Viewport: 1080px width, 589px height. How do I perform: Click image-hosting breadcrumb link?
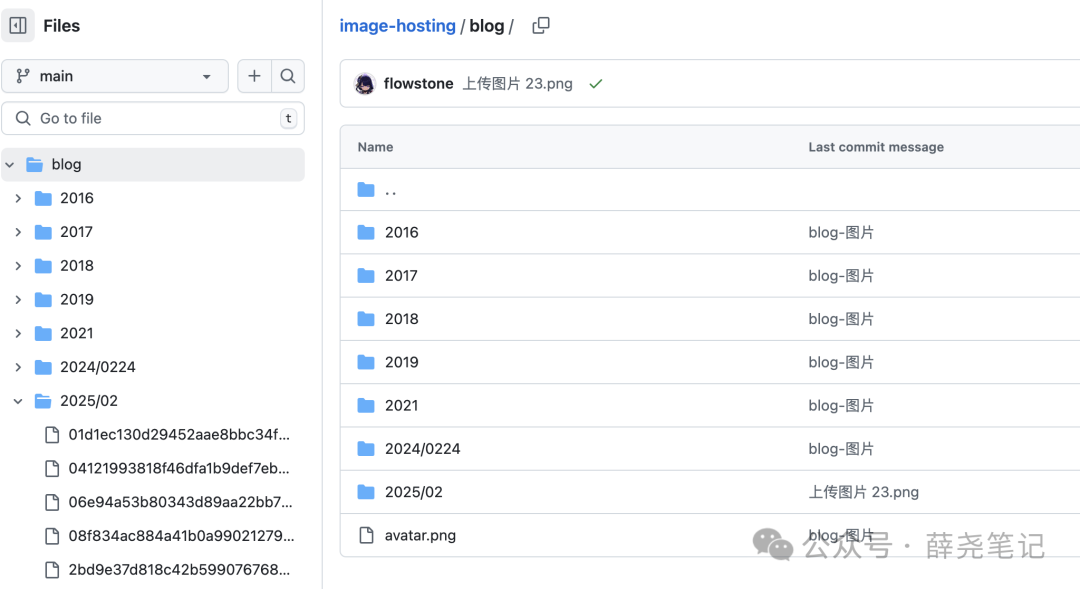click(x=397, y=26)
